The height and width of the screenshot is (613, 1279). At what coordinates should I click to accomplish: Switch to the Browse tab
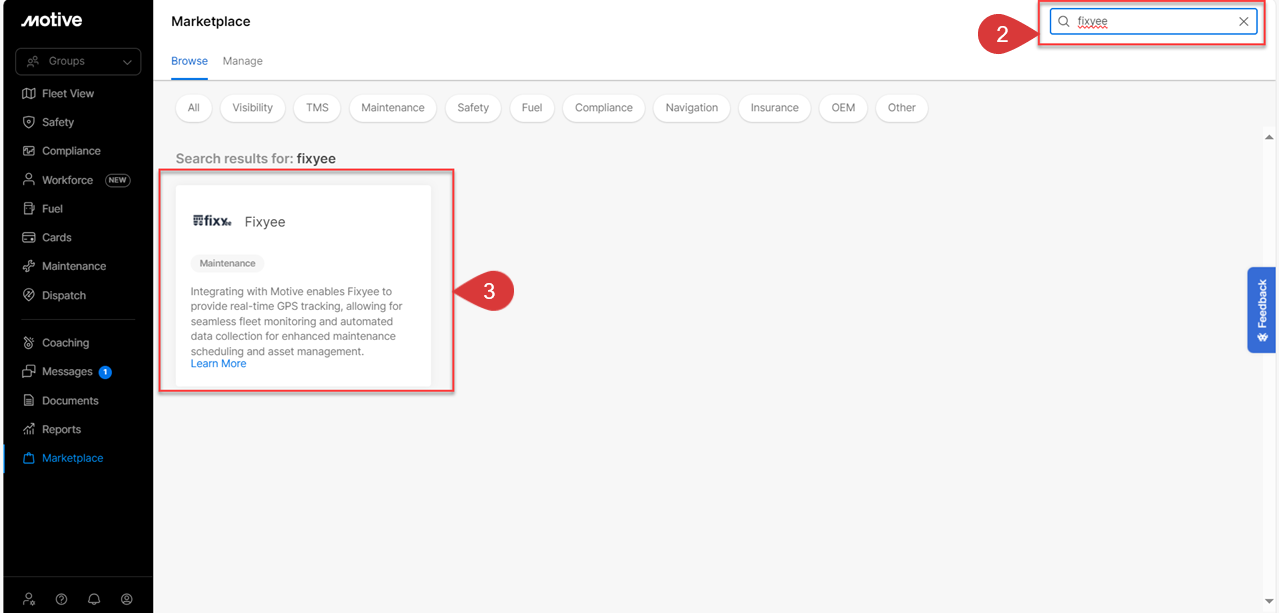[189, 61]
